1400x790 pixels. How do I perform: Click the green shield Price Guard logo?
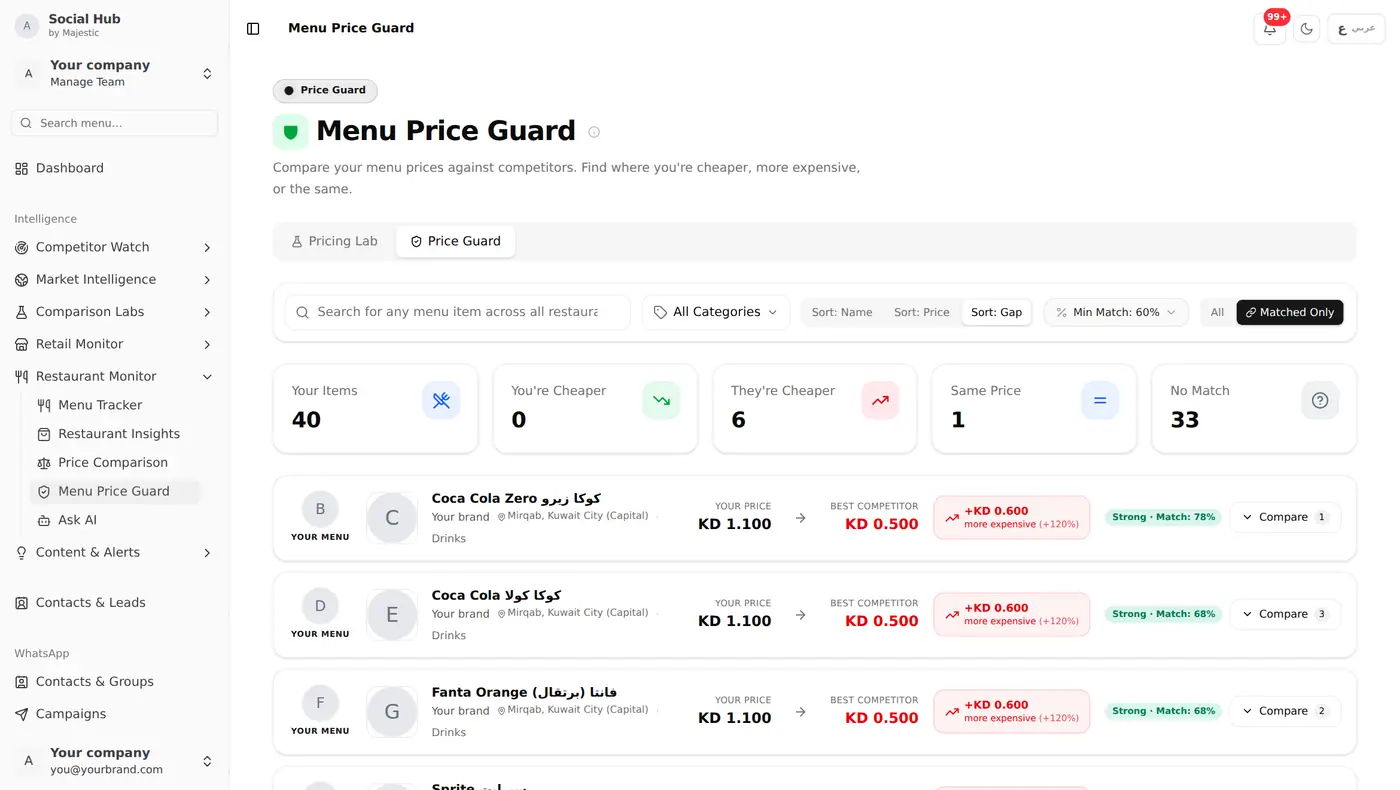click(291, 132)
